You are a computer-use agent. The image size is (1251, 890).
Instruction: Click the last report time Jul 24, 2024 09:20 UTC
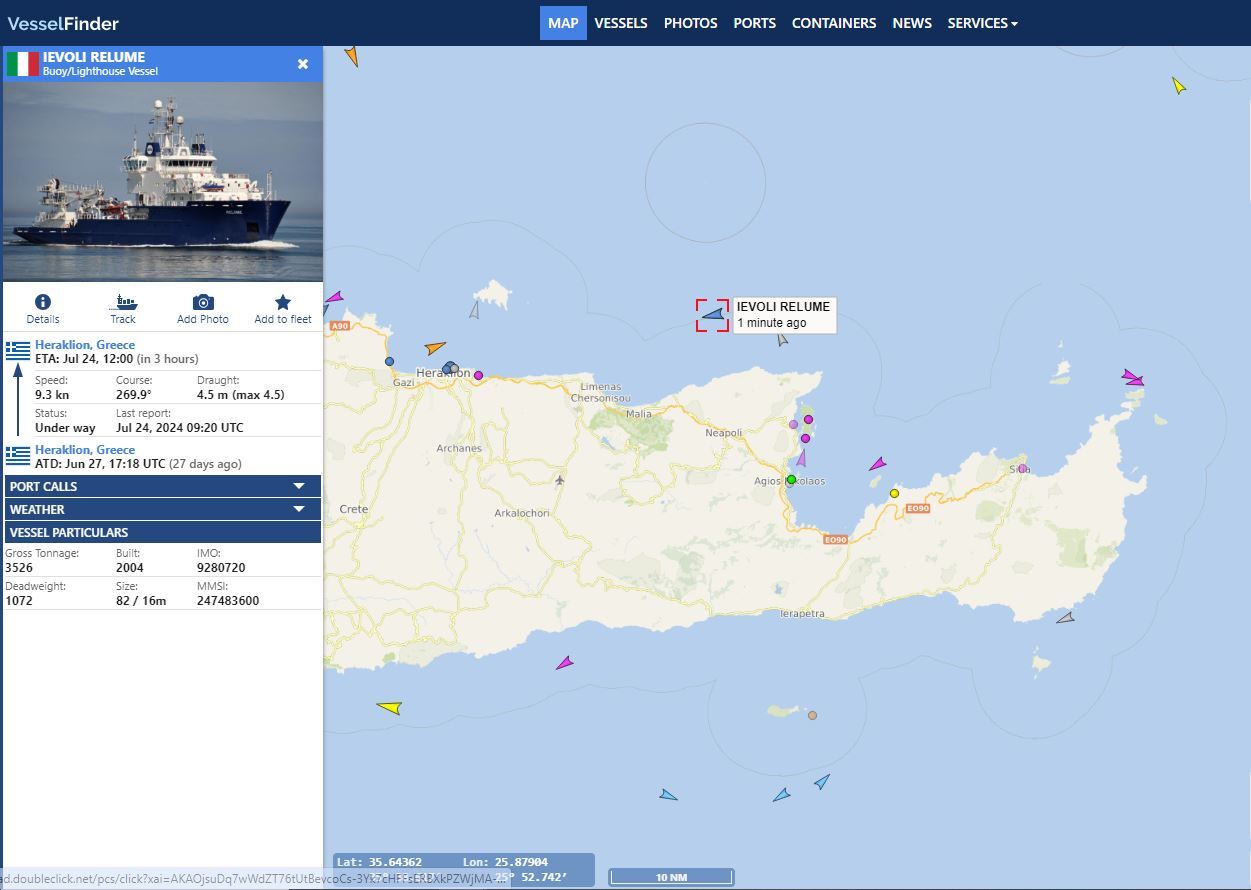coord(179,428)
